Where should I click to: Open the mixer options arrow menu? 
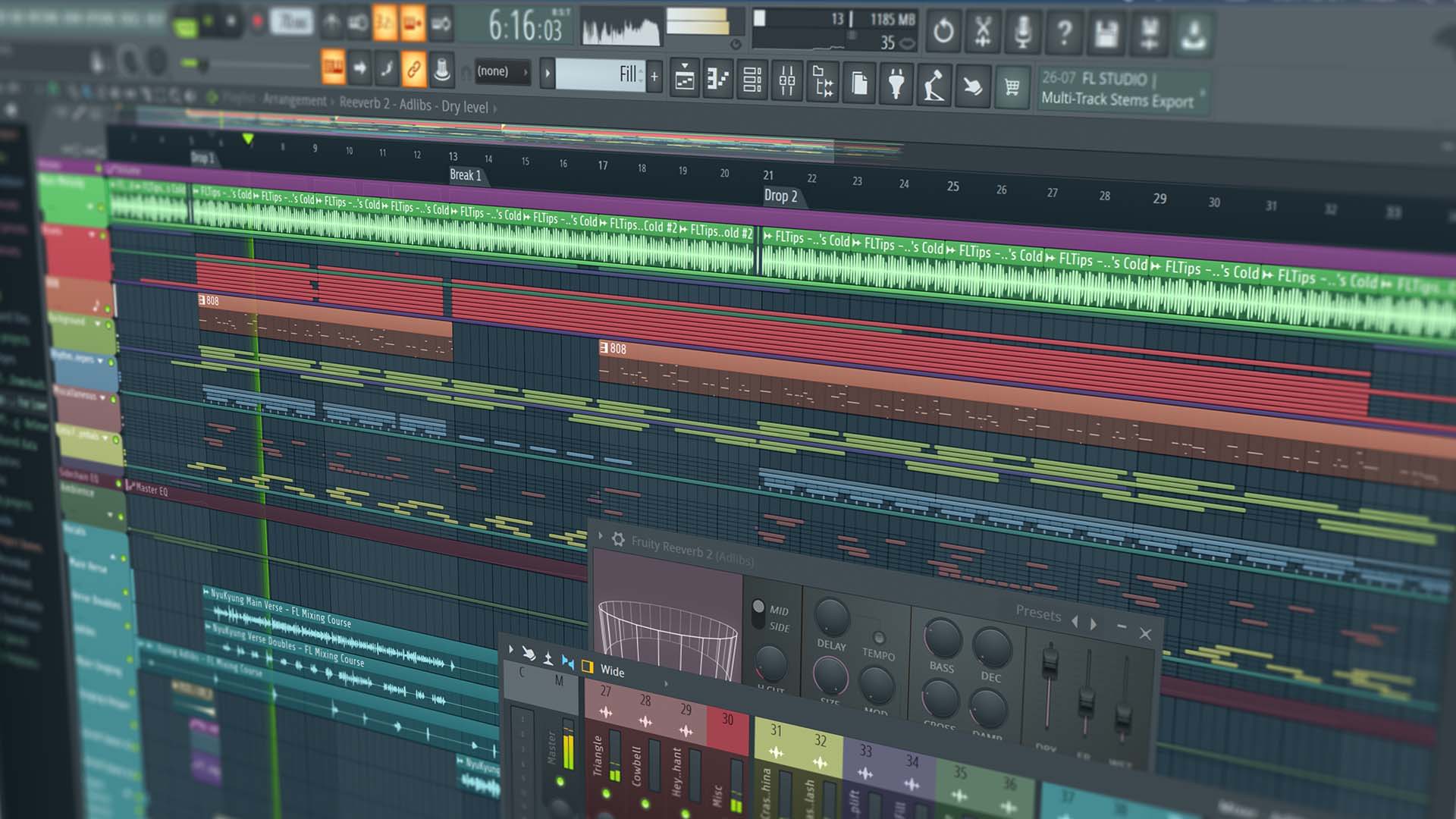(511, 650)
